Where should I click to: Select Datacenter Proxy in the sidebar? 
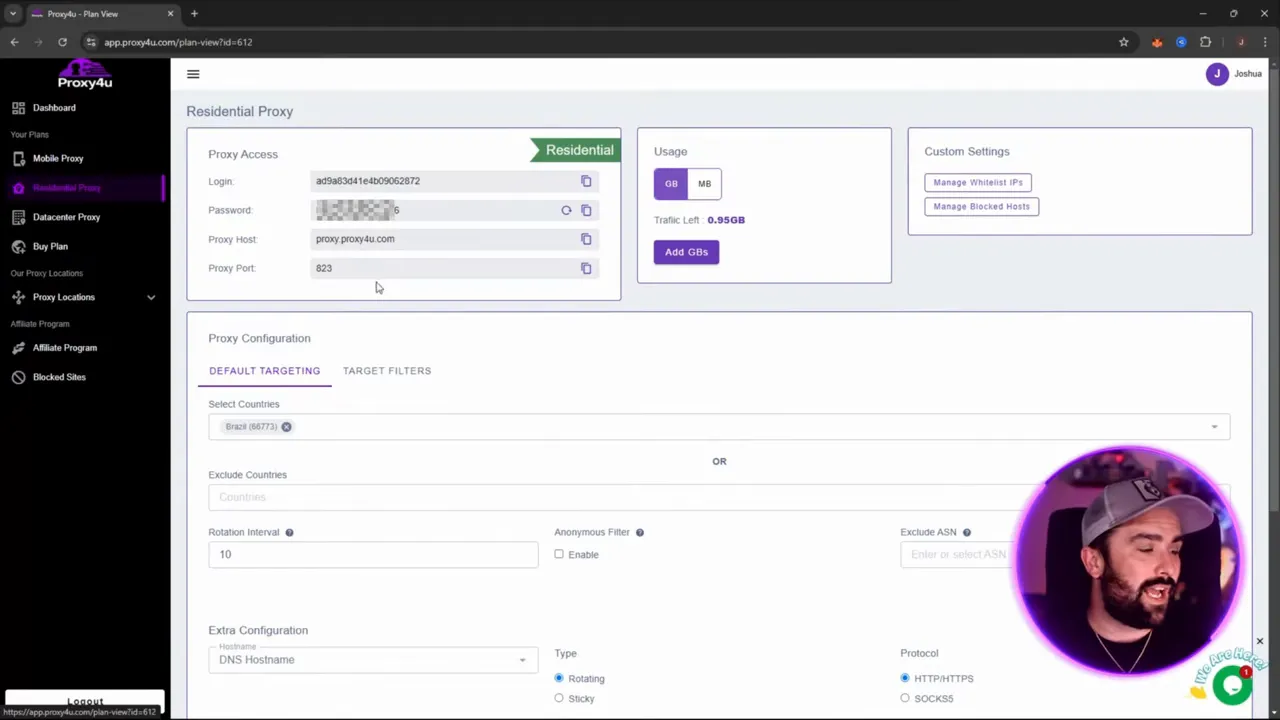point(66,217)
